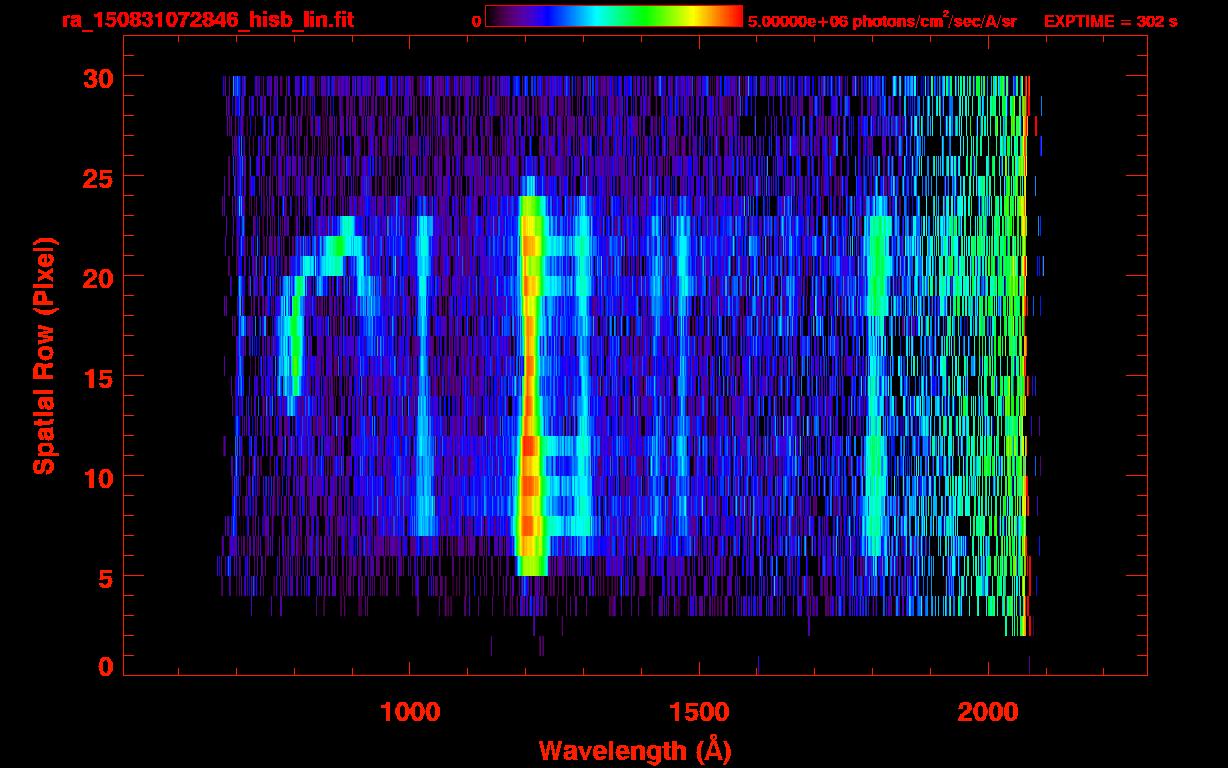
Task: Click the bright orange emission line near 1200 Å
Action: 529,400
